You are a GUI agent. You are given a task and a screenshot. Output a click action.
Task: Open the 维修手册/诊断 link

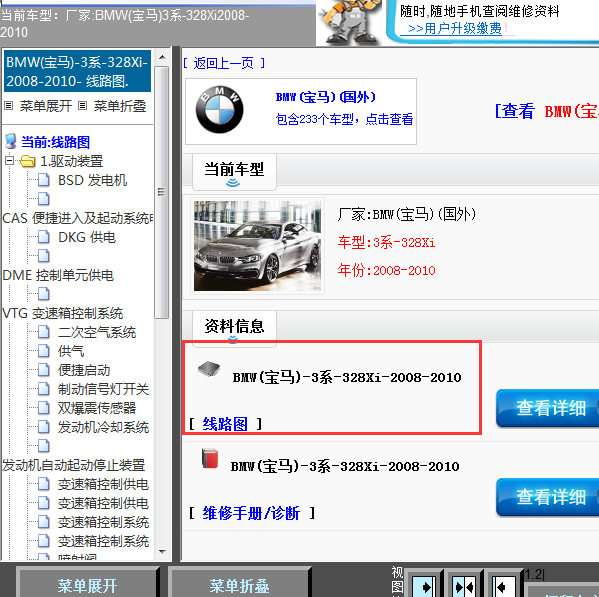pyautogui.click(x=251, y=513)
